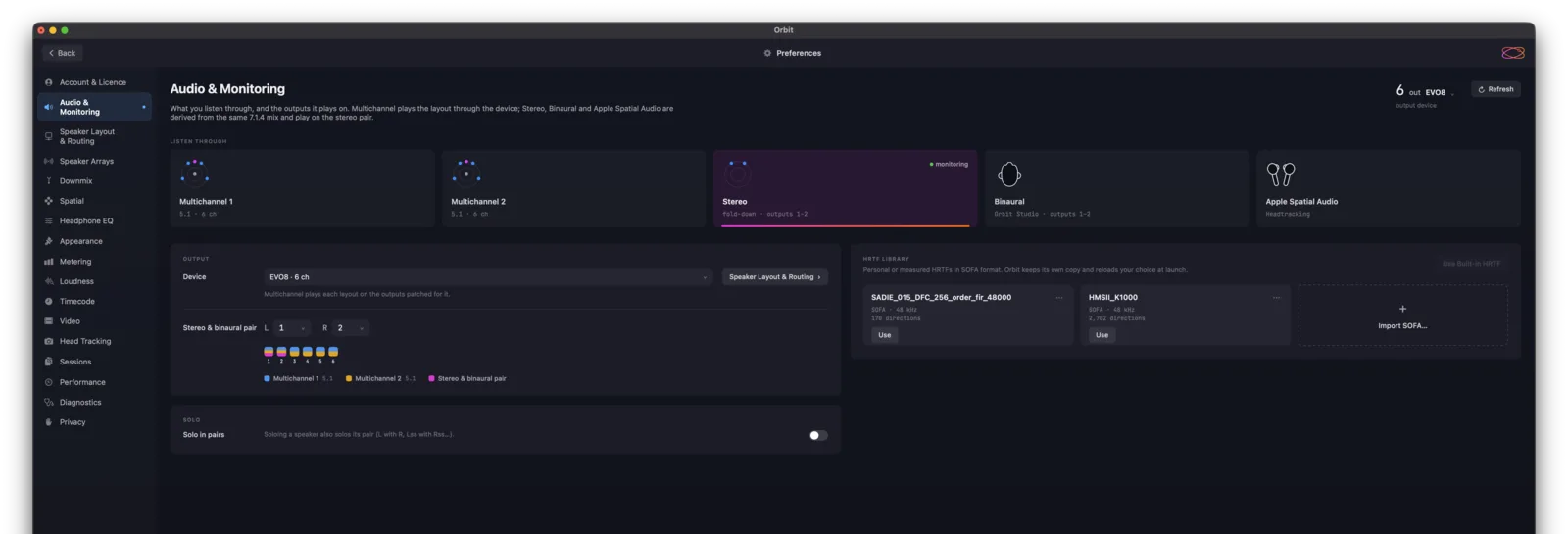
Task: Click the Multichannel 1 blue legend item
Action: click(x=299, y=378)
